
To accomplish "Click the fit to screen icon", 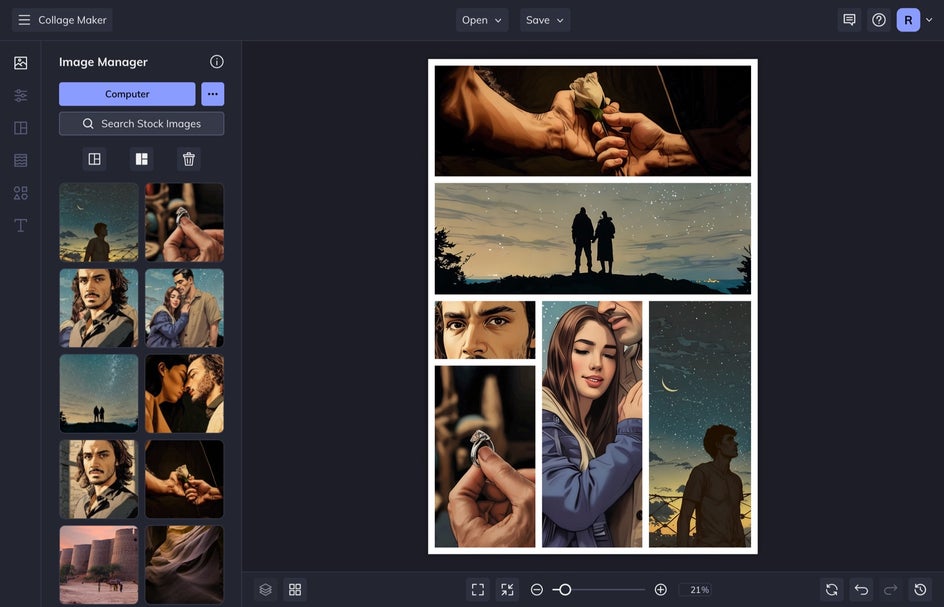I will pos(478,590).
